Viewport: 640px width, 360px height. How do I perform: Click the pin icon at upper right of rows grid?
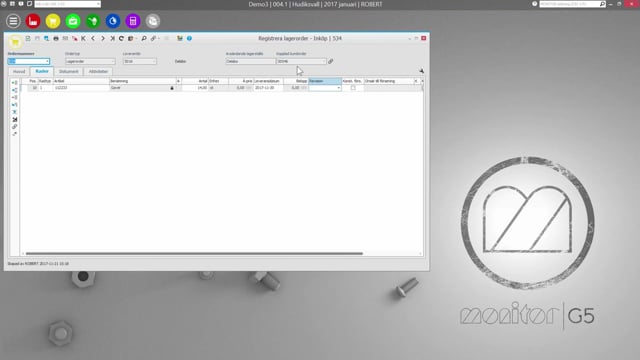421,71
